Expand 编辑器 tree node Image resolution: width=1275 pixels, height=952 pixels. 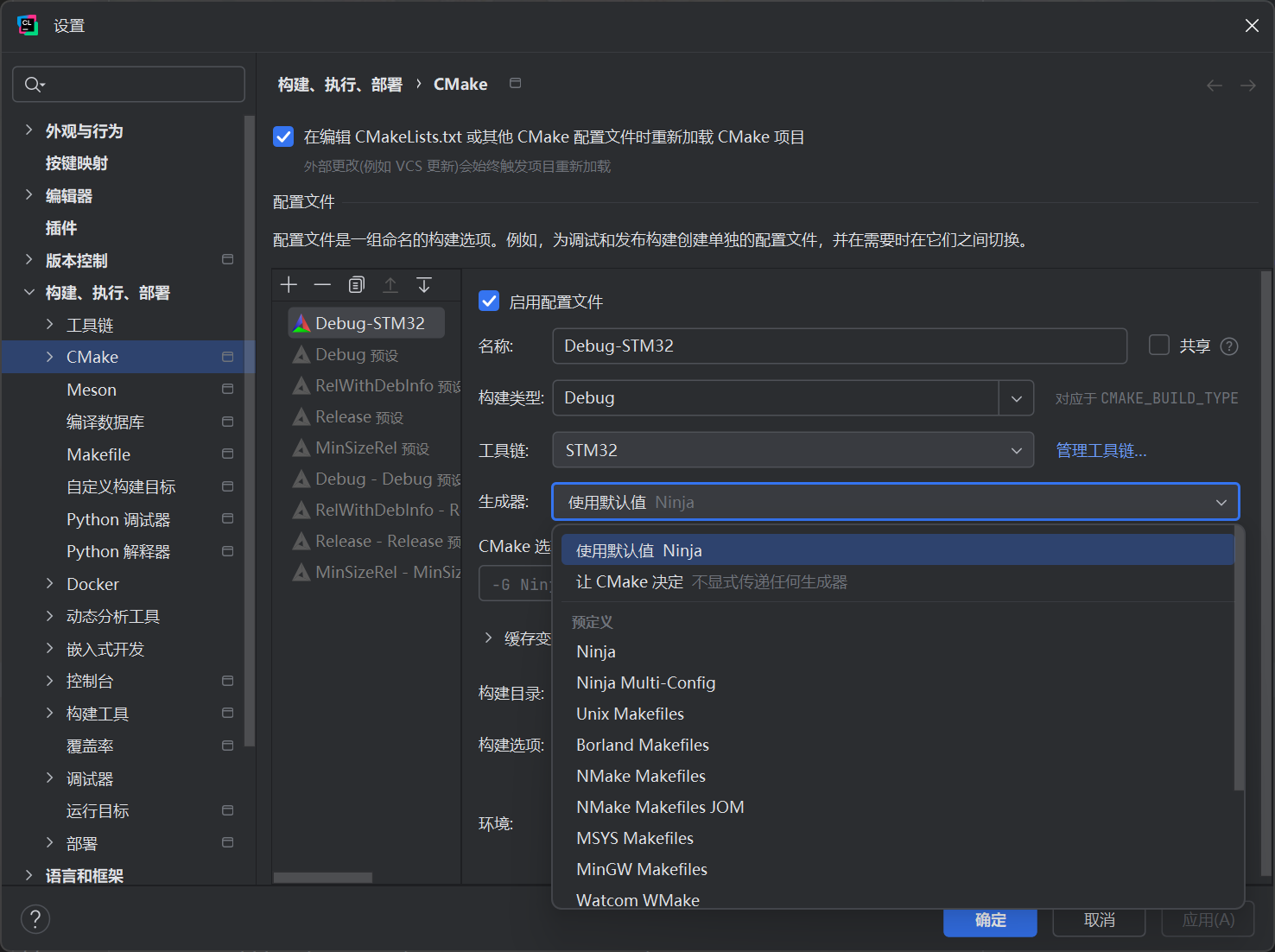(x=29, y=195)
